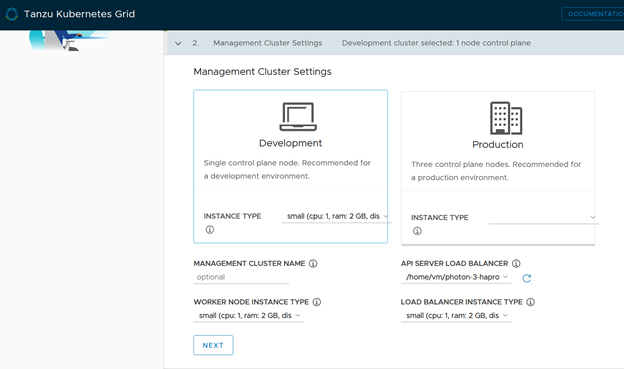Click the Tanzu Kubernetes Grid logo icon
624x369 pixels.
click(12, 14)
